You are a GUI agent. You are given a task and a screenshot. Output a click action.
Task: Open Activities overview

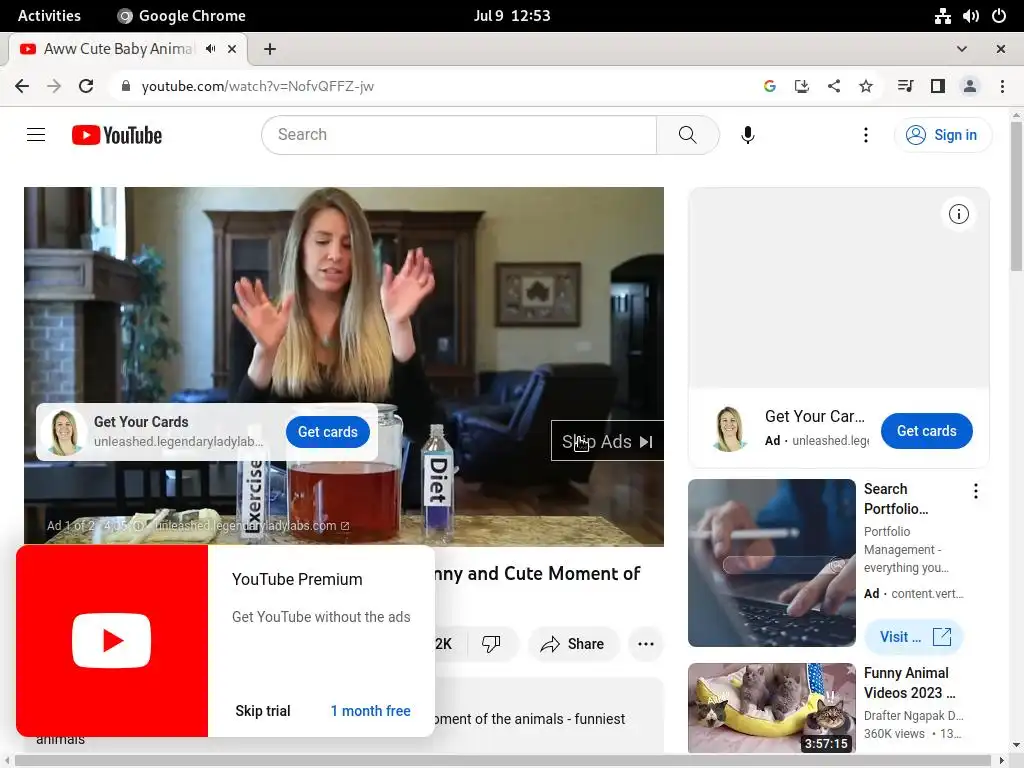click(x=49, y=16)
